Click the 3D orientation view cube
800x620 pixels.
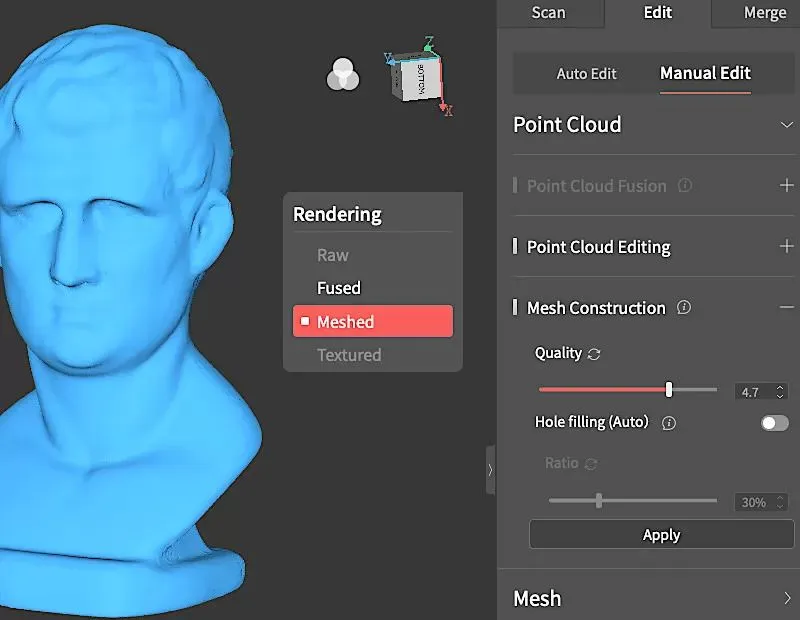[x=417, y=76]
